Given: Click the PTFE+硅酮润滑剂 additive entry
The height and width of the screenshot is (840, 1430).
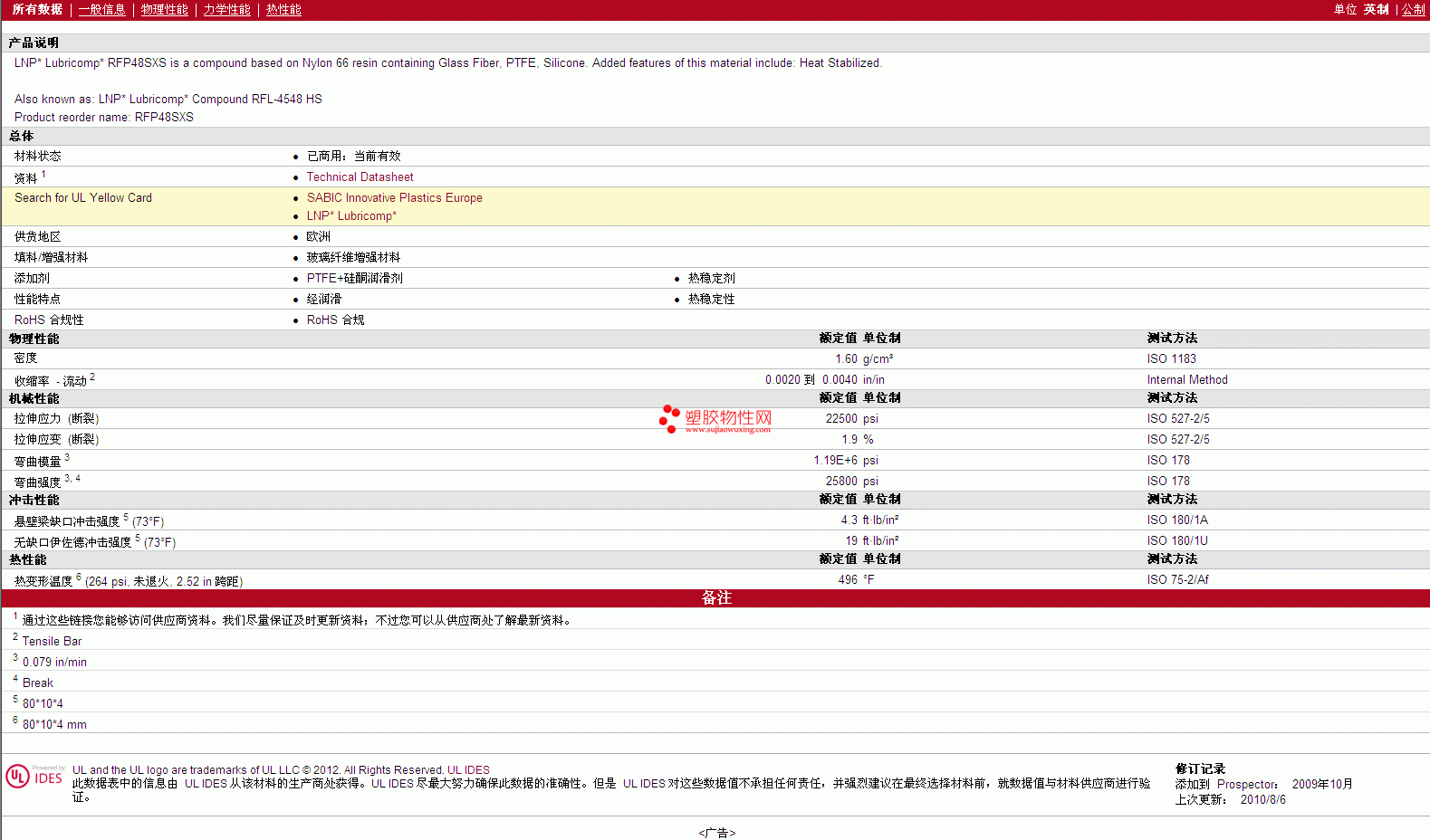Looking at the screenshot, I should (x=354, y=279).
